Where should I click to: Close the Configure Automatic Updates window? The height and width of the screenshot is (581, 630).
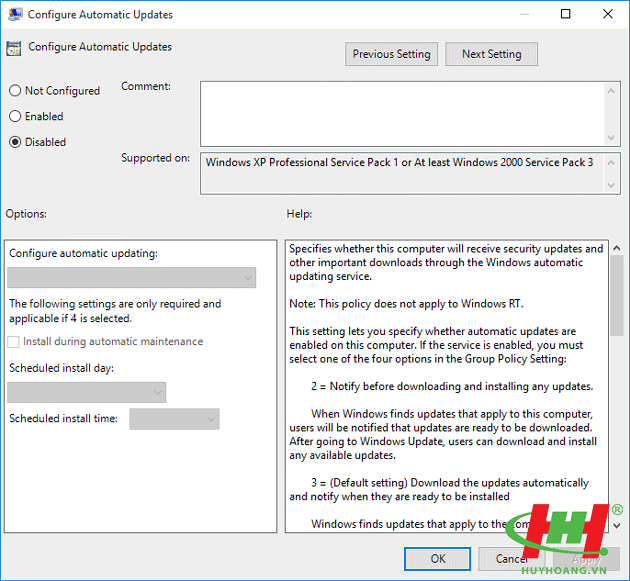[608, 14]
